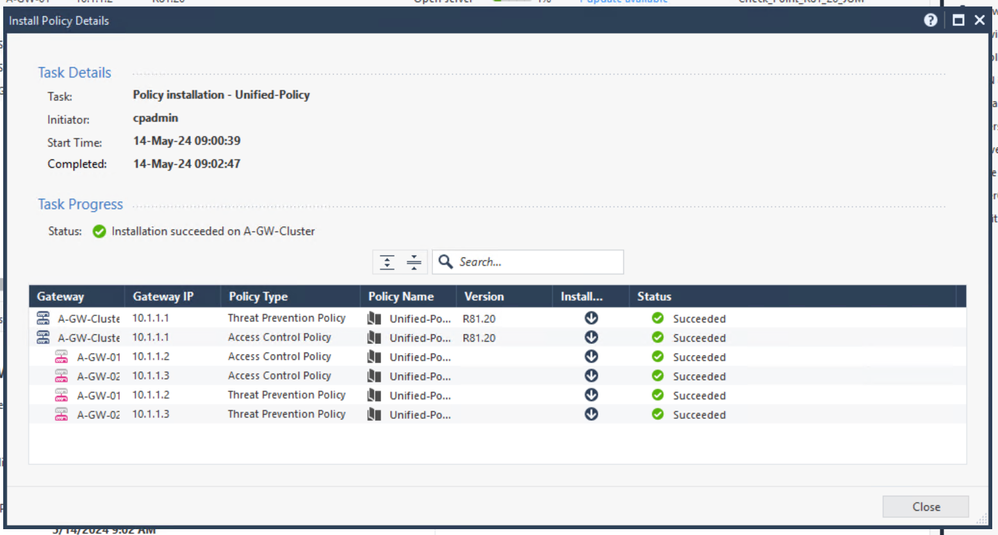Click the magnifier search icon
The width and height of the screenshot is (998, 535).
coord(446,262)
